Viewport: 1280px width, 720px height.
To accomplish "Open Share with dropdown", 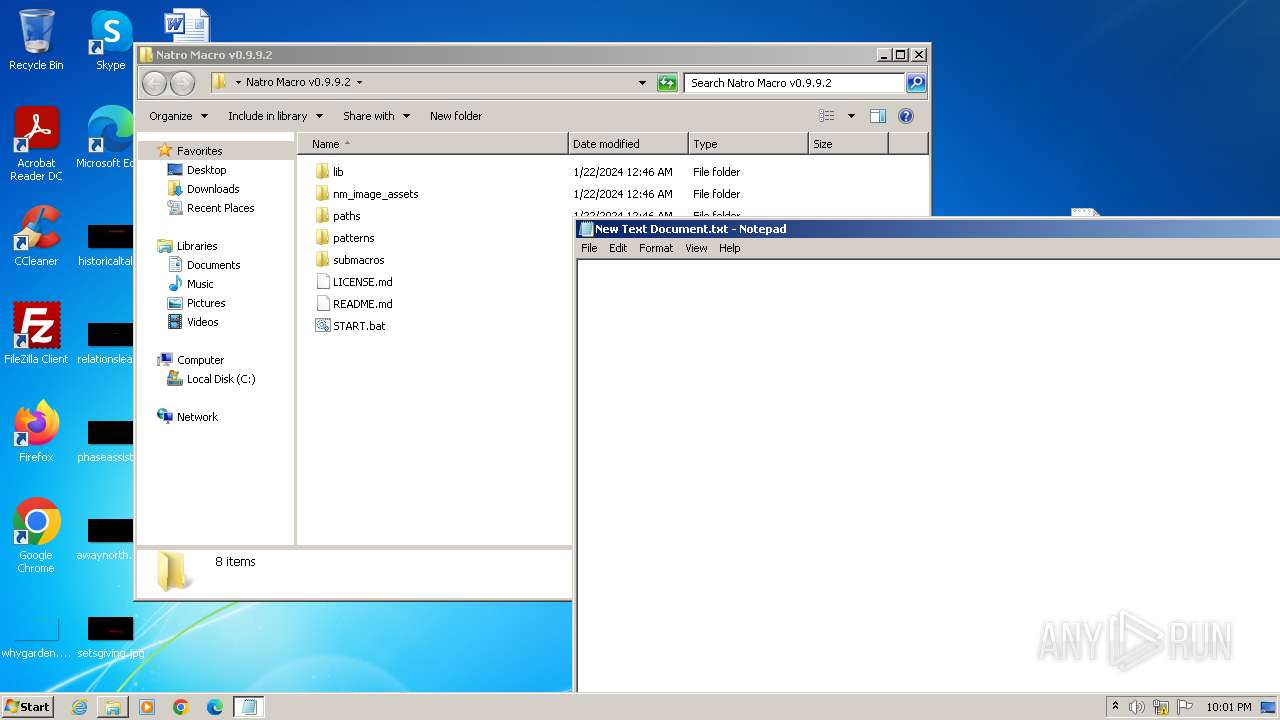I will [376, 116].
